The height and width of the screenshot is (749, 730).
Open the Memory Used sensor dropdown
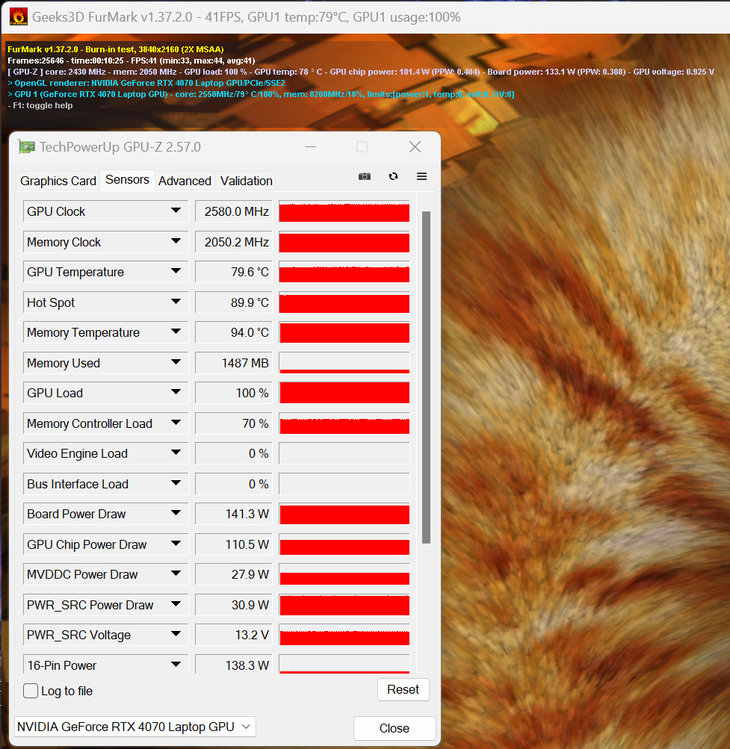176,363
